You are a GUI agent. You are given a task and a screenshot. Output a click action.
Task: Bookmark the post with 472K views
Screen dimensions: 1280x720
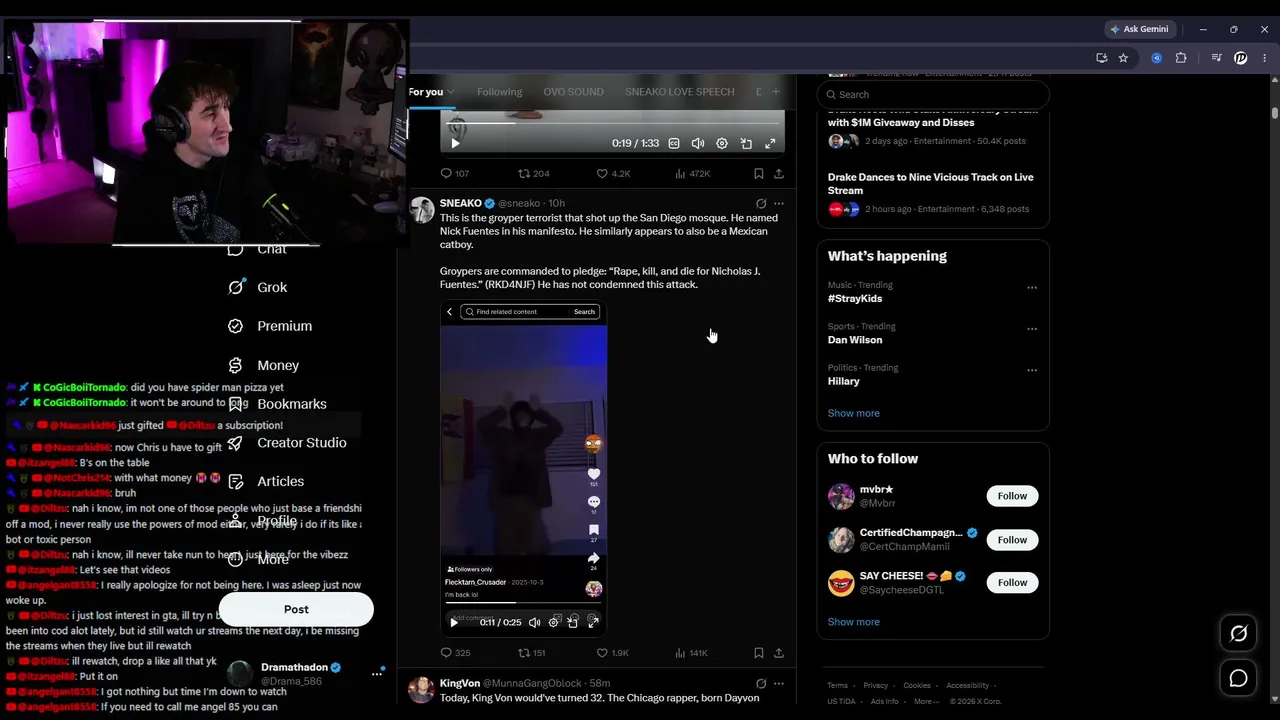coord(759,173)
